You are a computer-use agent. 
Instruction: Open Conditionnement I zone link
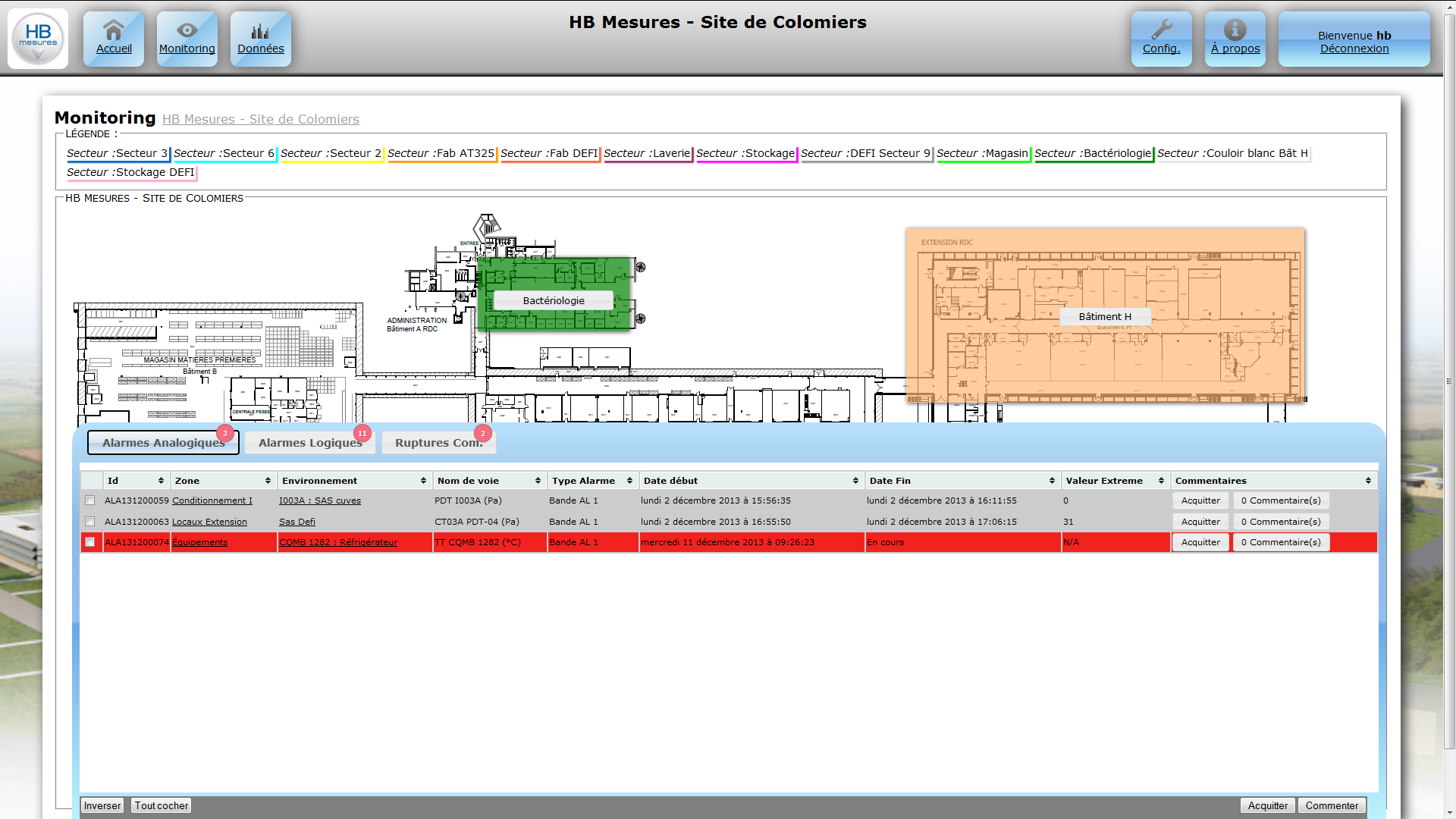pos(212,500)
